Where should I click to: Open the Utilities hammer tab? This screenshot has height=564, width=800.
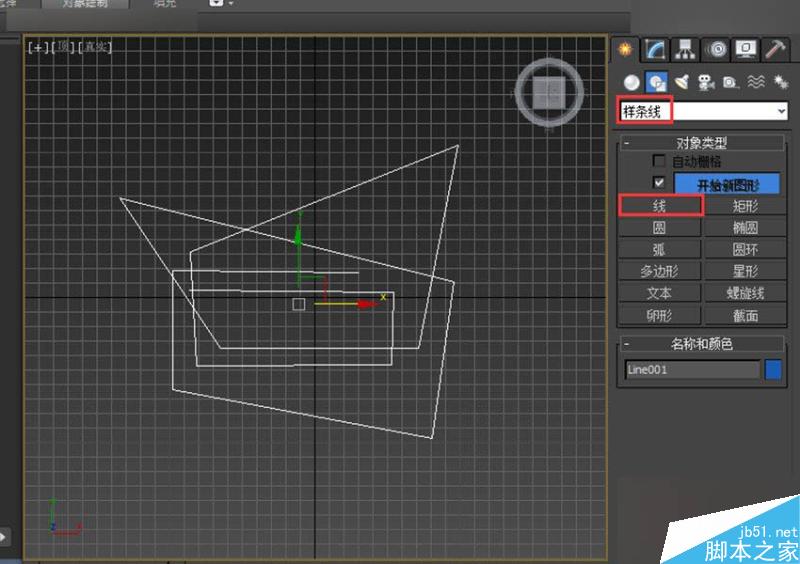[x=776, y=50]
